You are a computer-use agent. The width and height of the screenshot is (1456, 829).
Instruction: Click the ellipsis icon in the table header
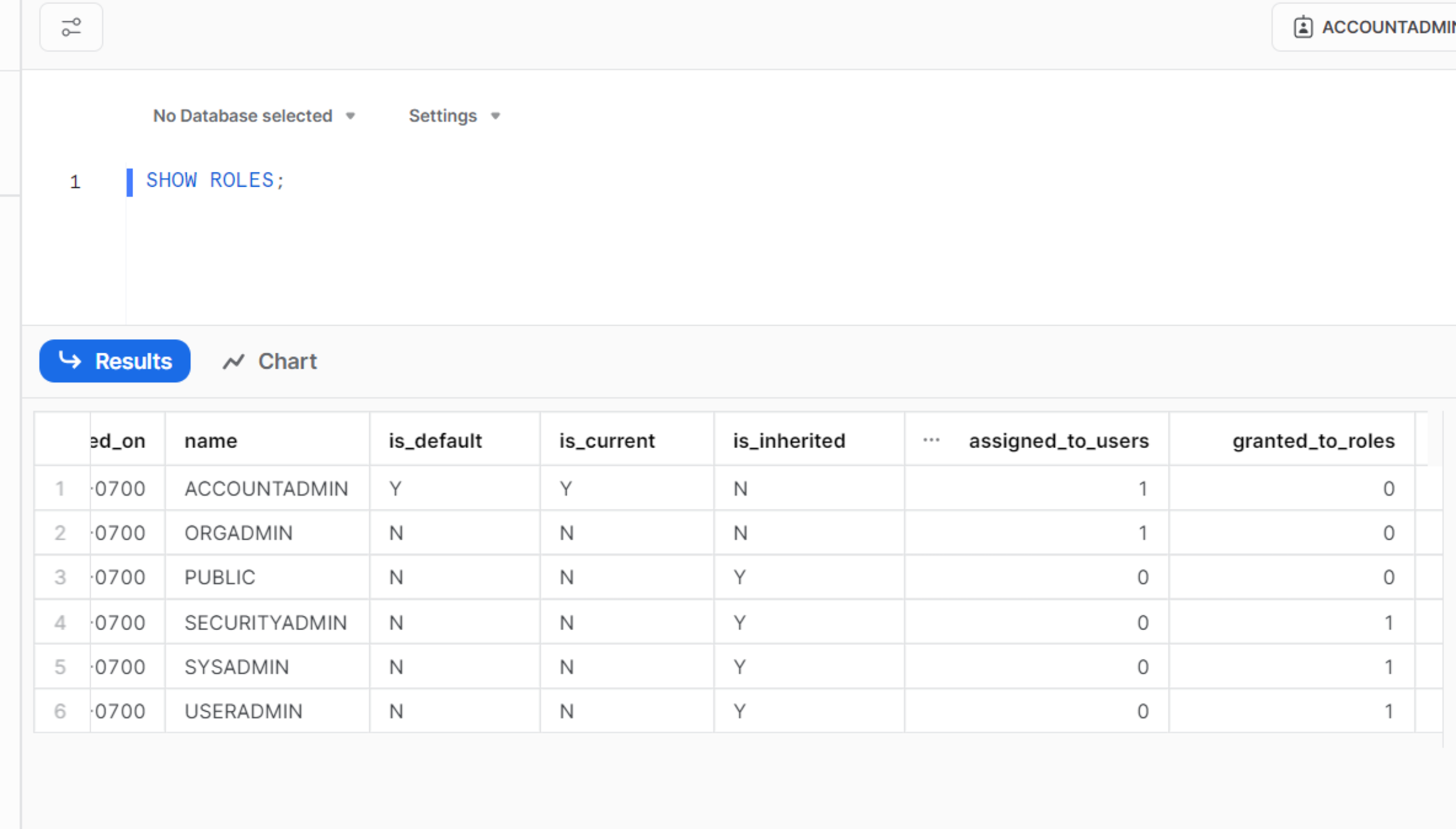click(x=931, y=439)
